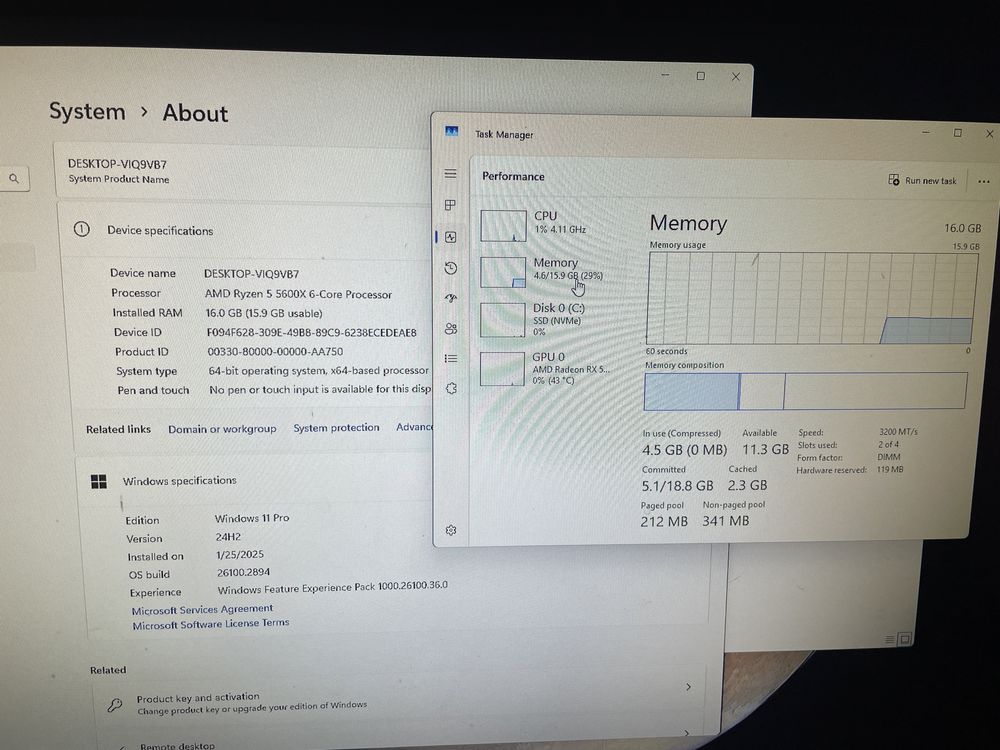
Task: Click Windows 11 Pro edition text
Action: tap(252, 518)
